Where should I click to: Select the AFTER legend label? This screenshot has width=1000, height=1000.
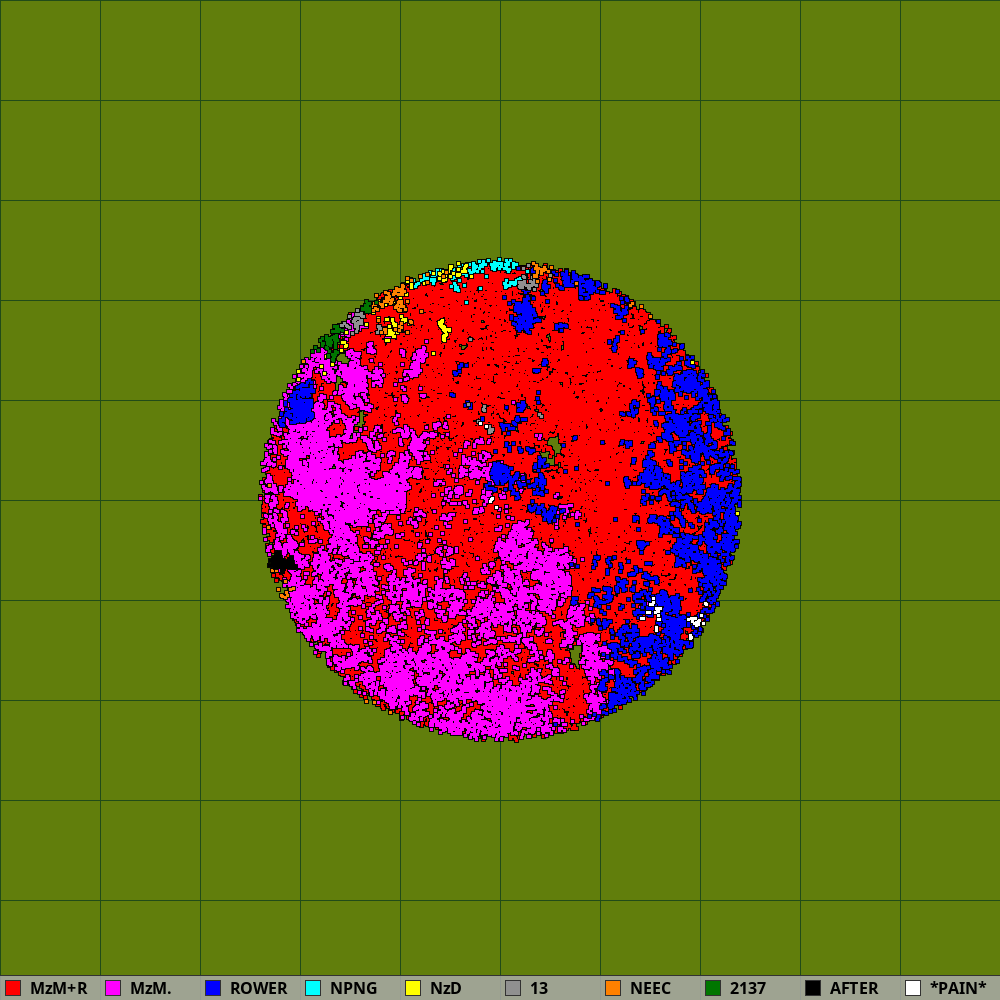(x=854, y=988)
